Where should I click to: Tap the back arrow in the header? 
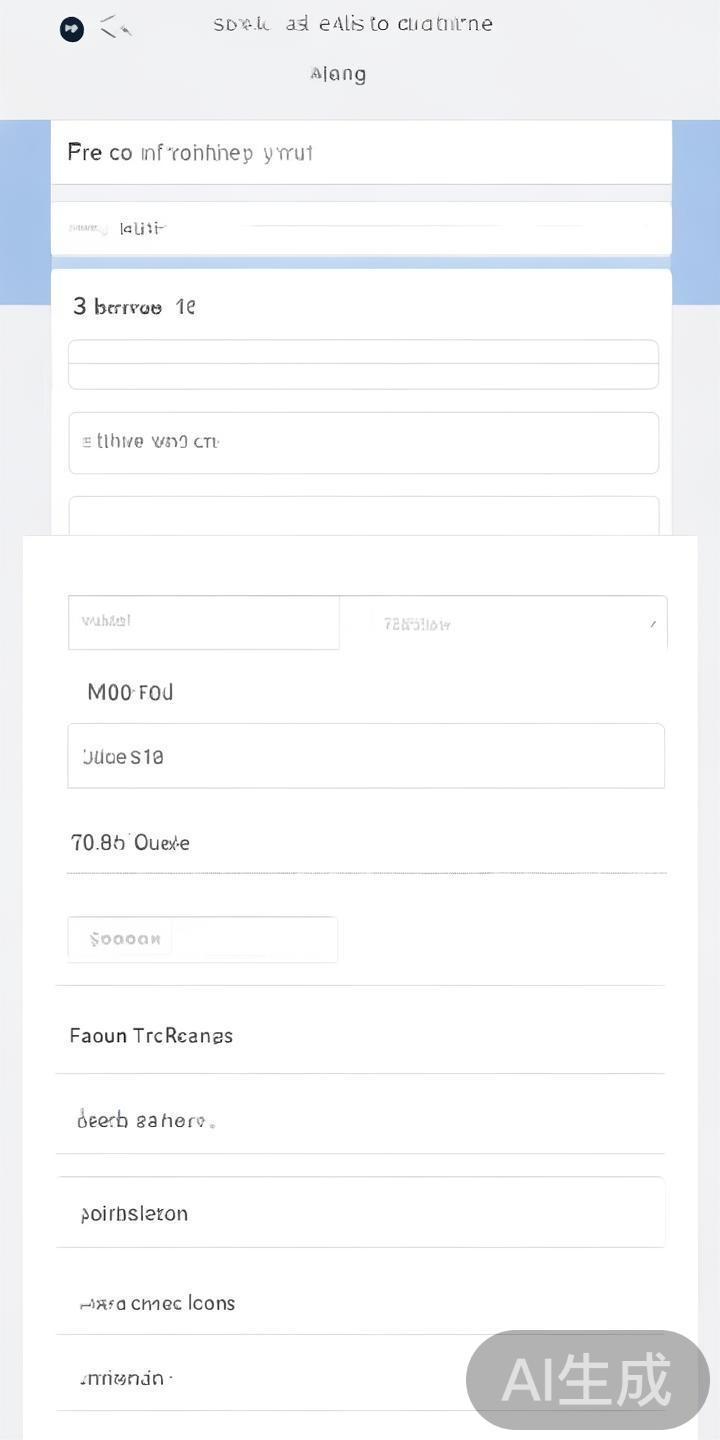pyautogui.click(x=115, y=27)
